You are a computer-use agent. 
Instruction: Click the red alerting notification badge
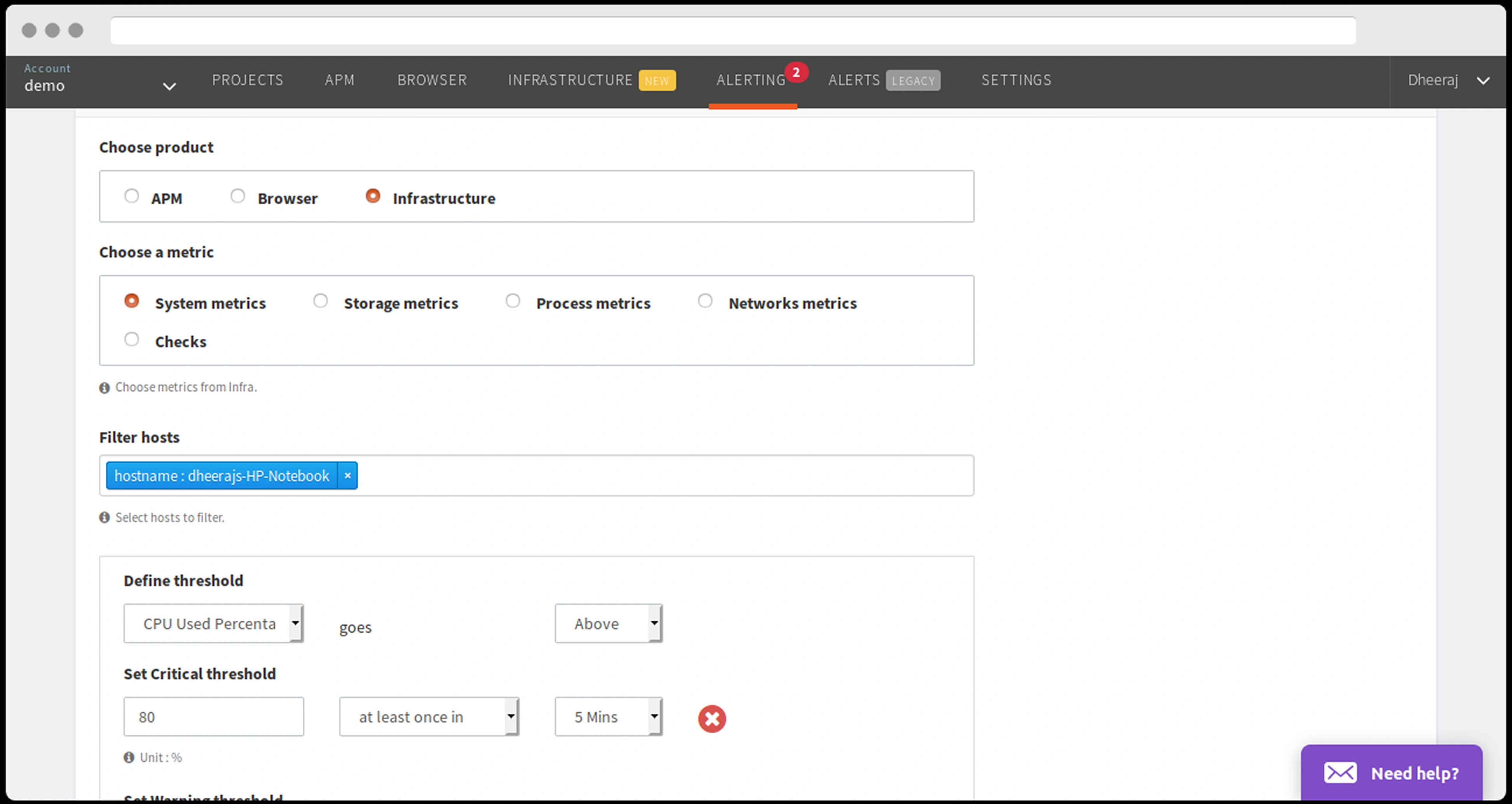(796, 72)
